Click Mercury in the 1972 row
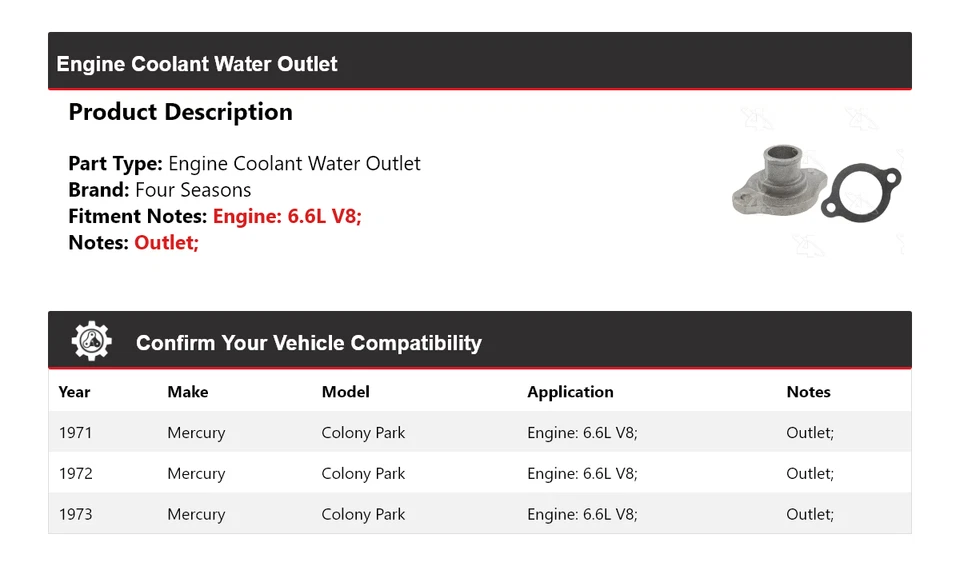The height and width of the screenshot is (566, 960). (x=196, y=474)
